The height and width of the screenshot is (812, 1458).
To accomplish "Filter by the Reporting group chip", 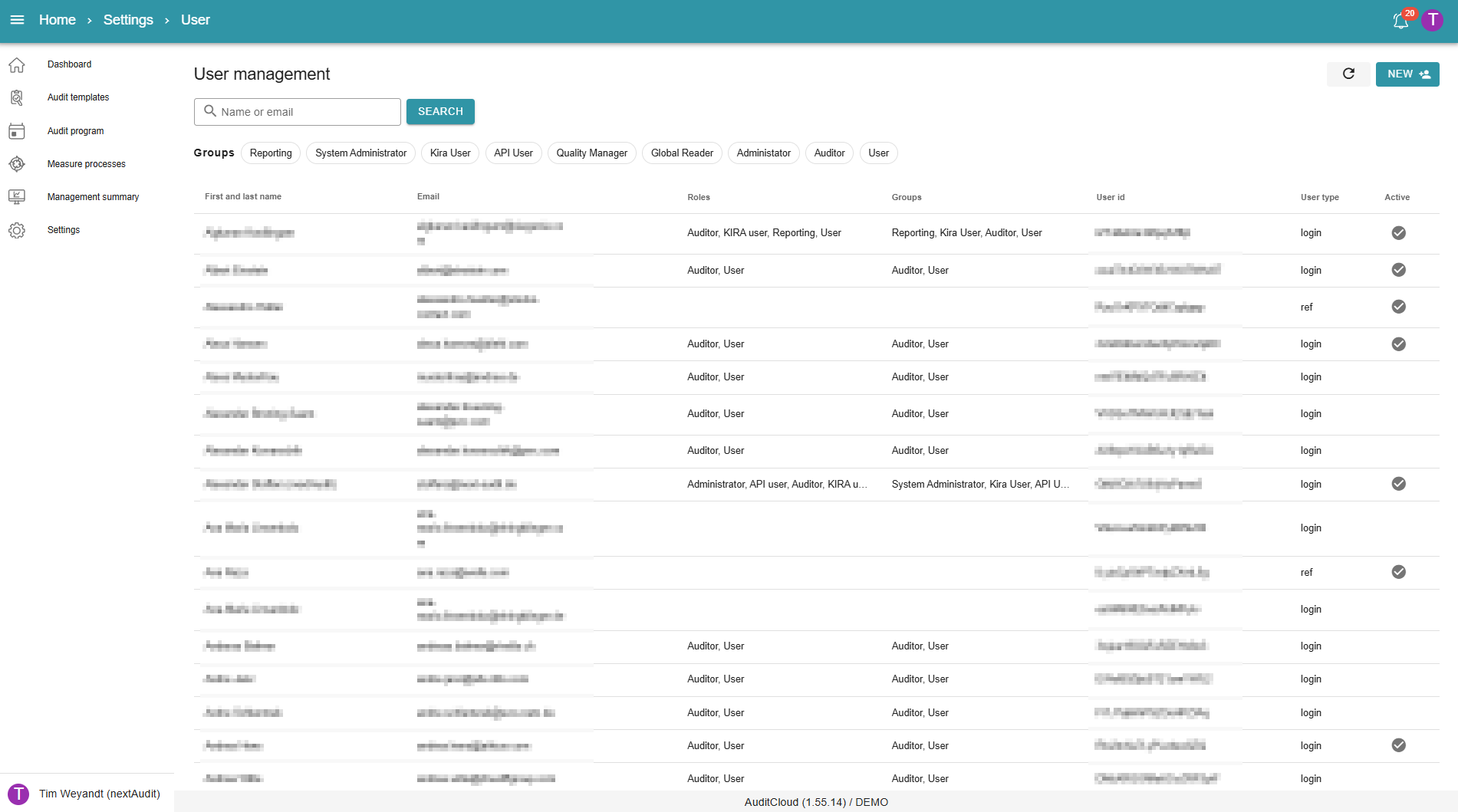I will [271, 153].
